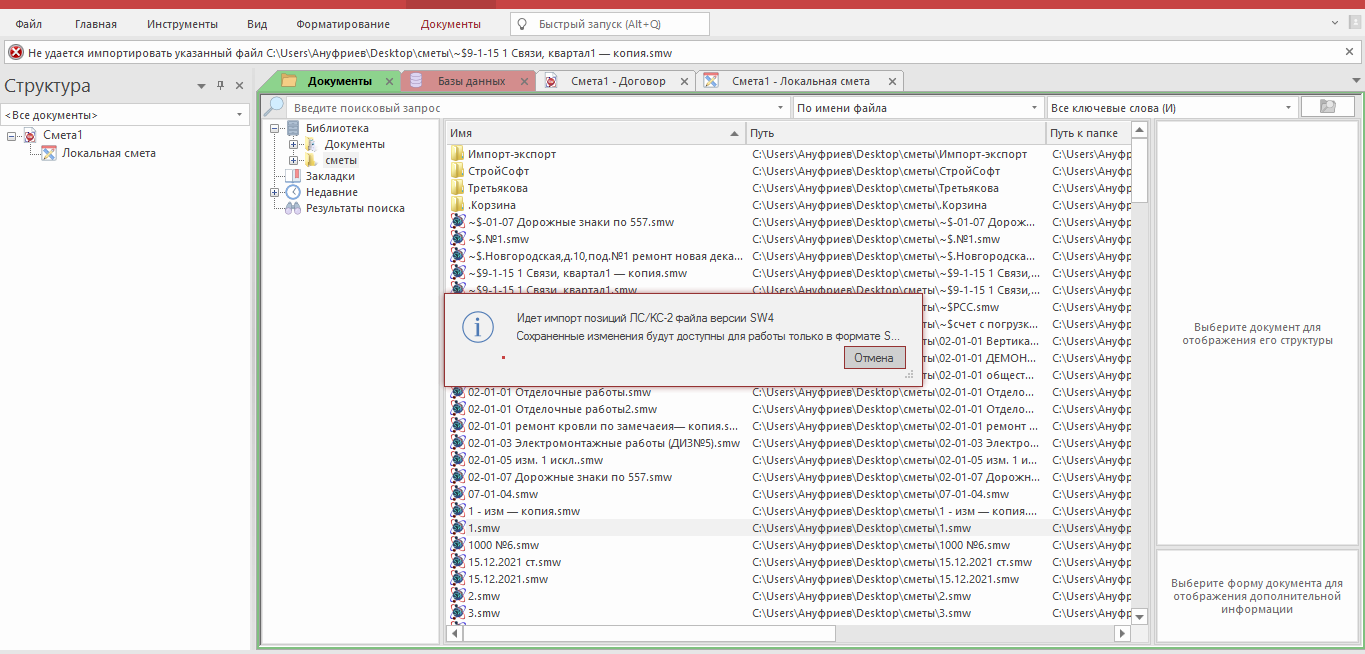Image resolution: width=1365 pixels, height=654 pixels.
Task: Expand the ribbon with the chevron arrow
Action: click(x=1337, y=23)
